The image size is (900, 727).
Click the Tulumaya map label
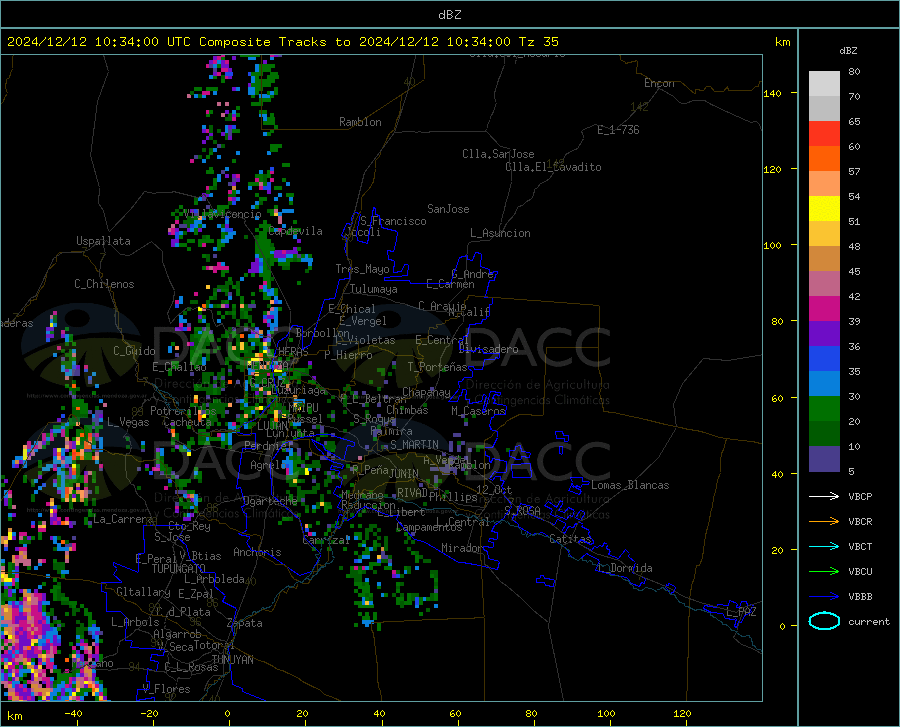pyautogui.click(x=374, y=289)
